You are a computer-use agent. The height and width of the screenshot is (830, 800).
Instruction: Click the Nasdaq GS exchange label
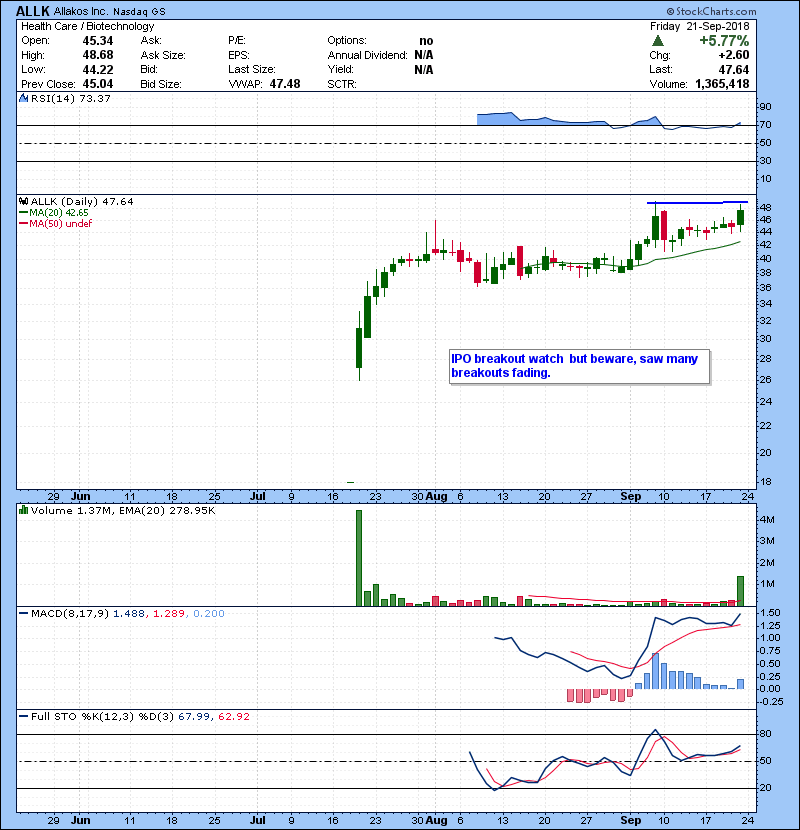pyautogui.click(x=139, y=12)
